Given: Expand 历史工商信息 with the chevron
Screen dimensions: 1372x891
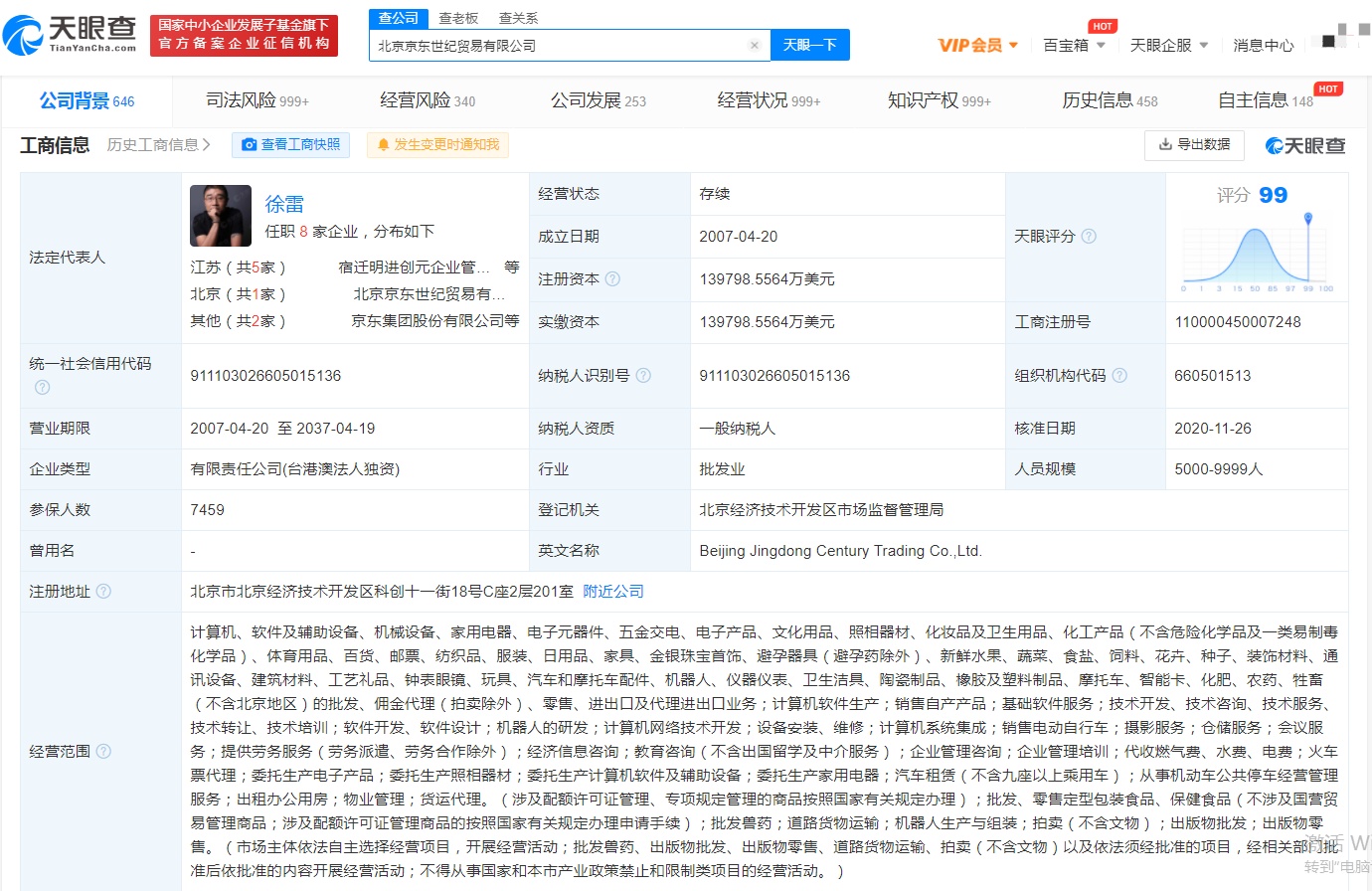Looking at the screenshot, I should click(x=206, y=145).
